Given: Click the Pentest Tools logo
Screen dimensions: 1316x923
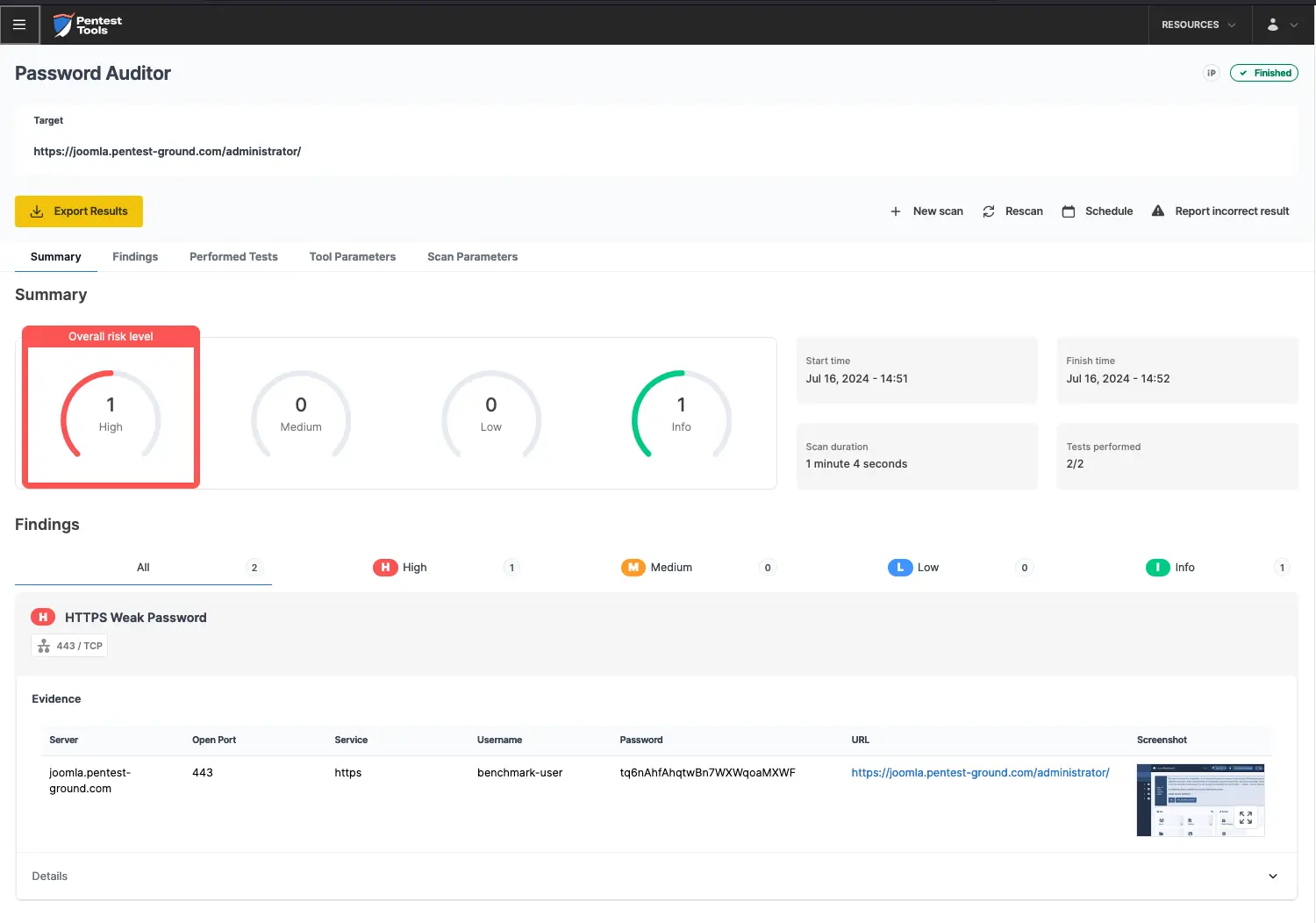Looking at the screenshot, I should point(87,25).
